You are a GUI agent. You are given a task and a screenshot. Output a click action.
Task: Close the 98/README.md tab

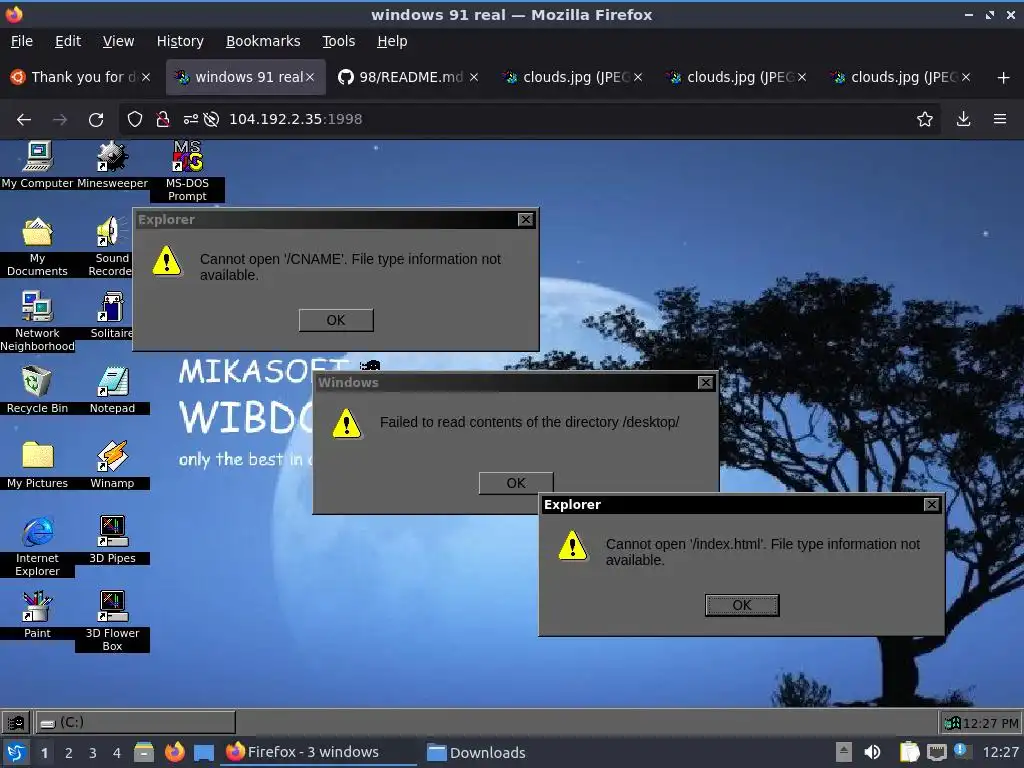tap(474, 77)
